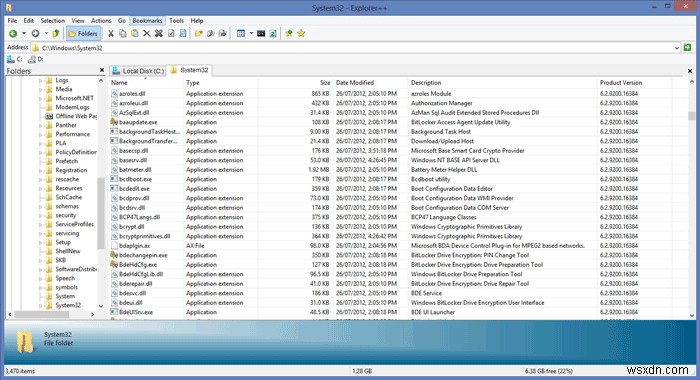Switch to the Local Disk (C:) tab
The image size is (700, 380).
[138, 71]
